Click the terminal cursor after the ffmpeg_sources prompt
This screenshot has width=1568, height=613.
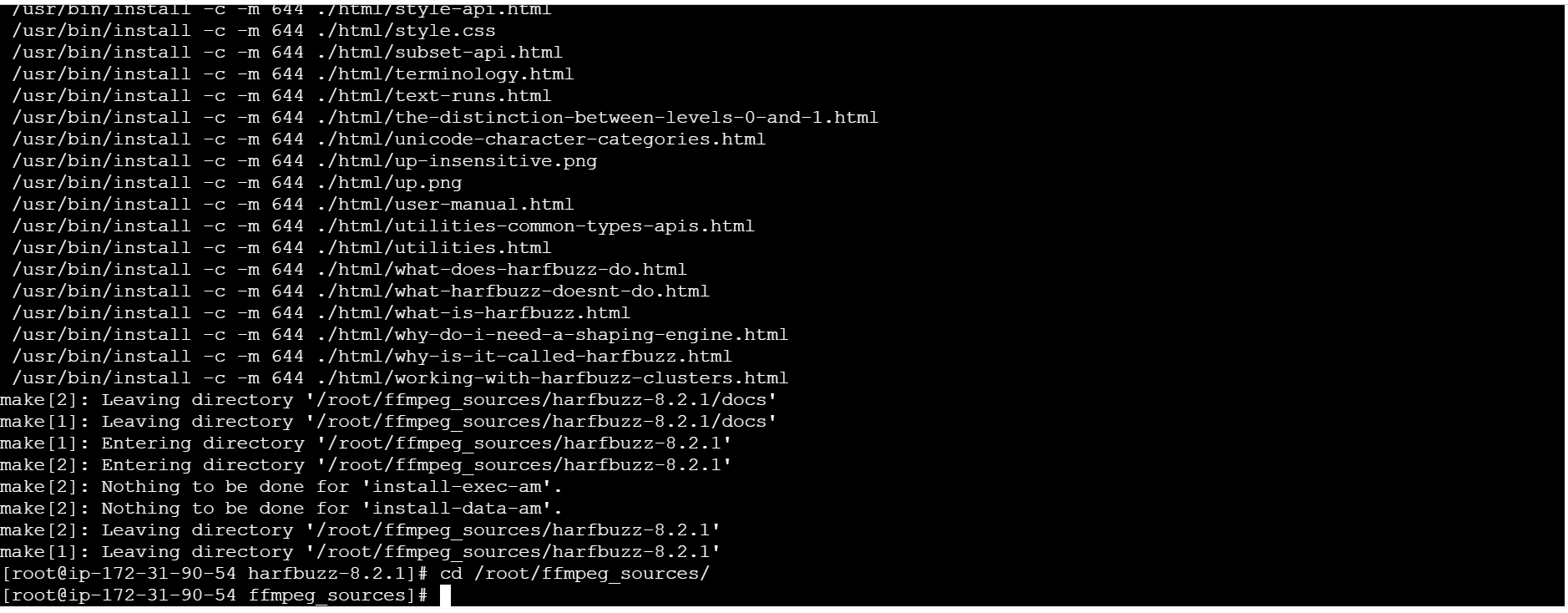tap(445, 595)
